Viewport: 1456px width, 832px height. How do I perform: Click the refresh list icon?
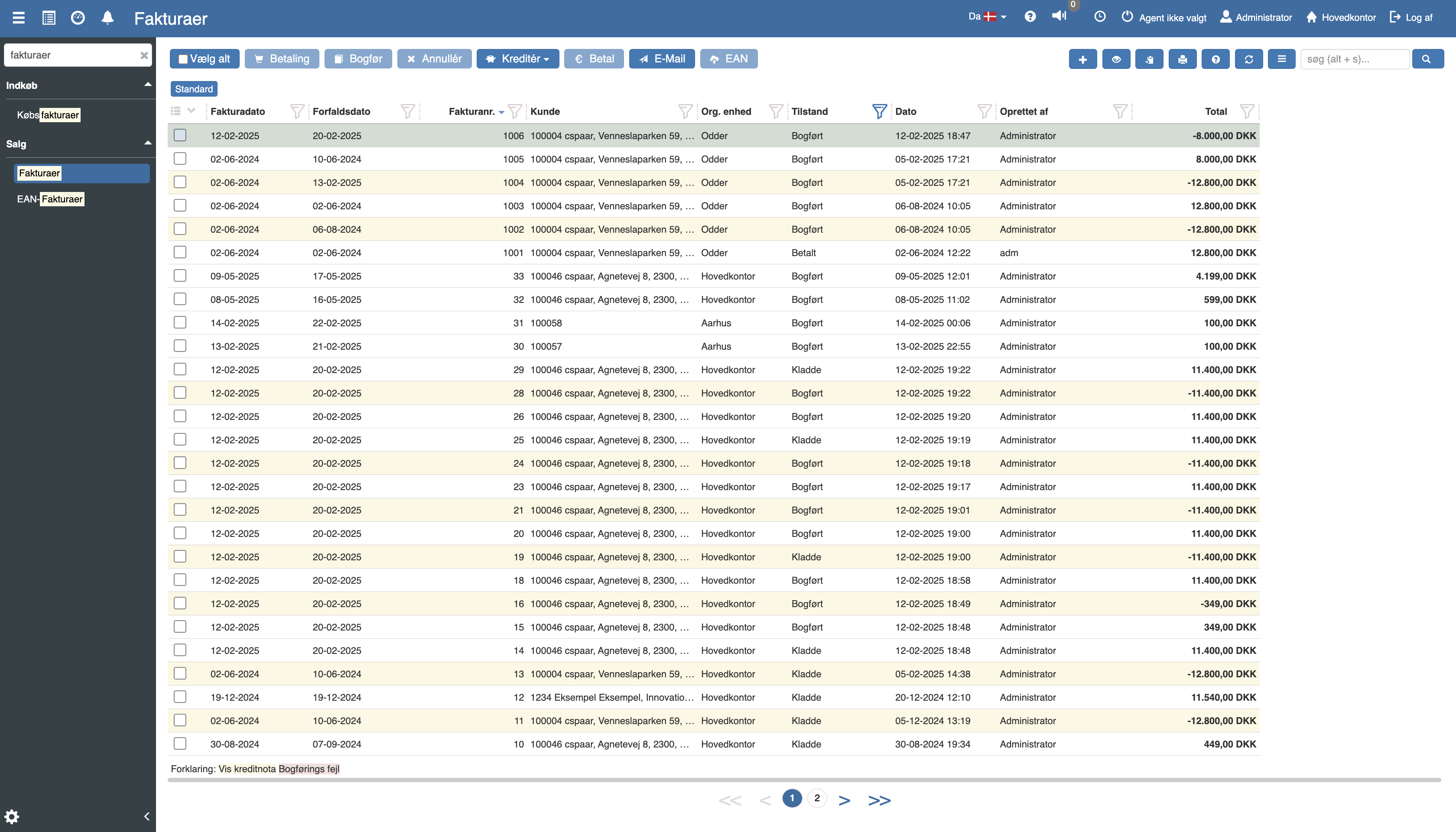point(1248,59)
